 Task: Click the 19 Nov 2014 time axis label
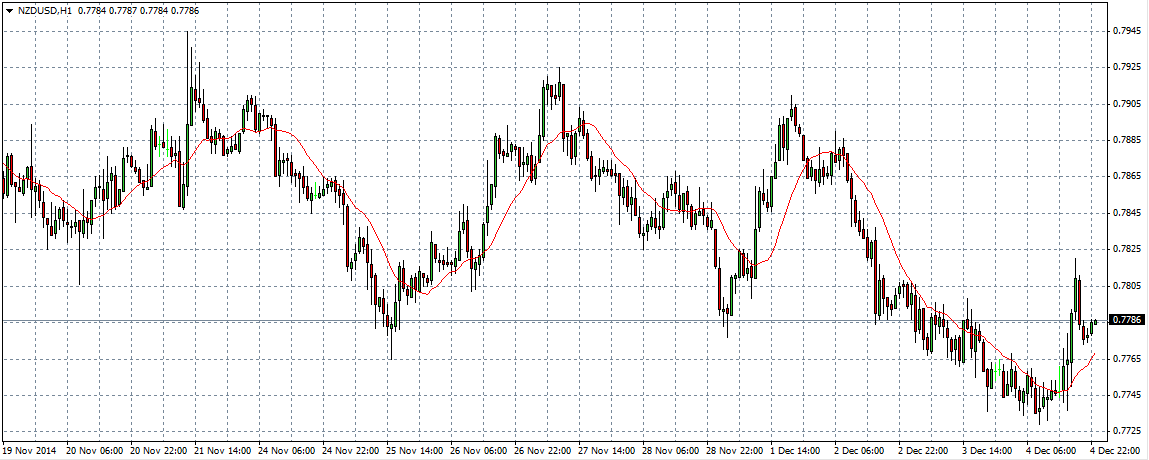pos(28,451)
